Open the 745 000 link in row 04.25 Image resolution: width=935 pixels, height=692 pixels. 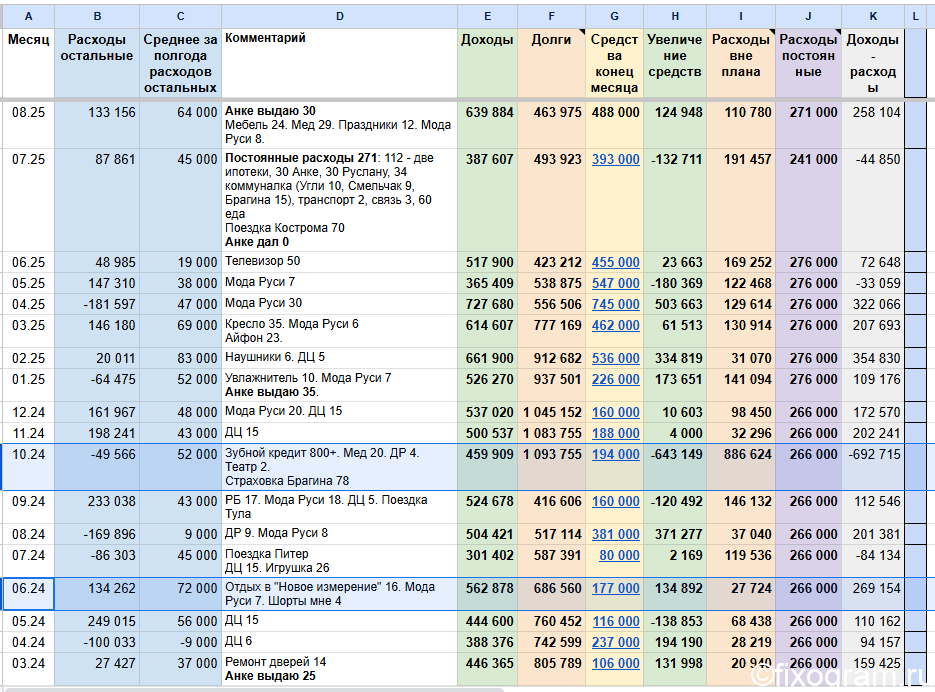point(615,304)
